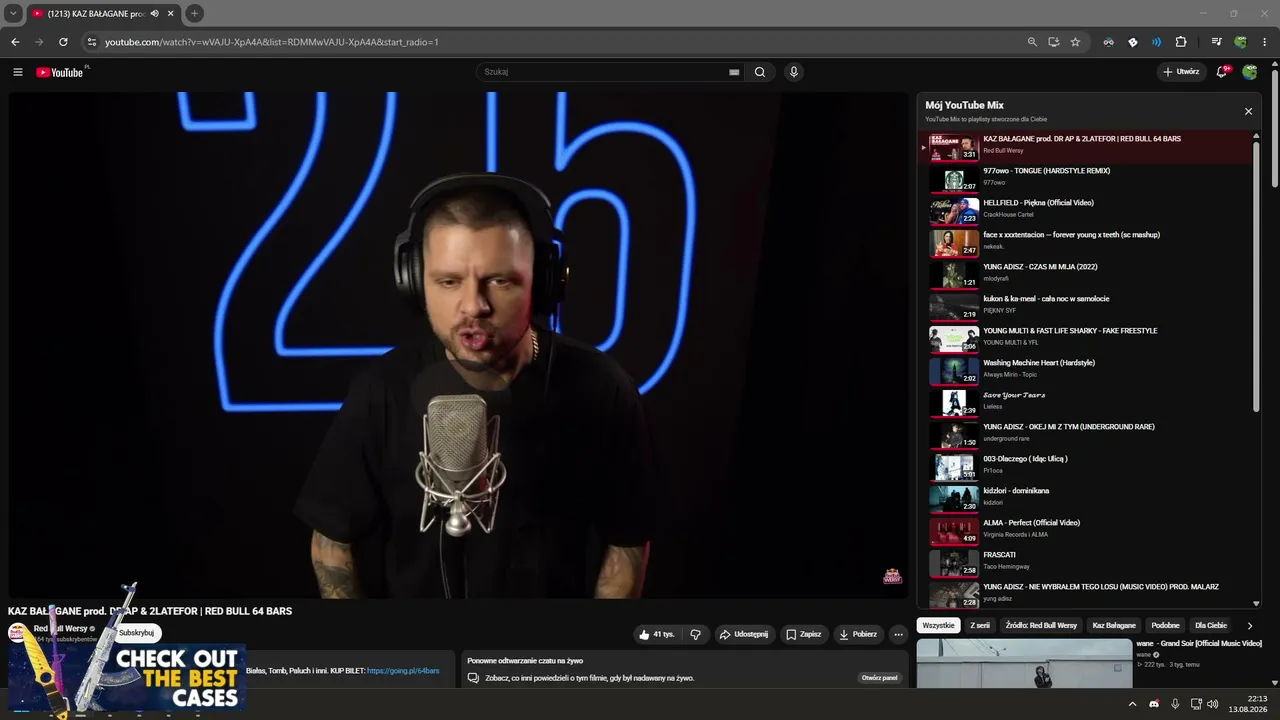This screenshot has height=720, width=1280.
Task: Select the Wszystkie filter chip
Action: [x=938, y=626]
